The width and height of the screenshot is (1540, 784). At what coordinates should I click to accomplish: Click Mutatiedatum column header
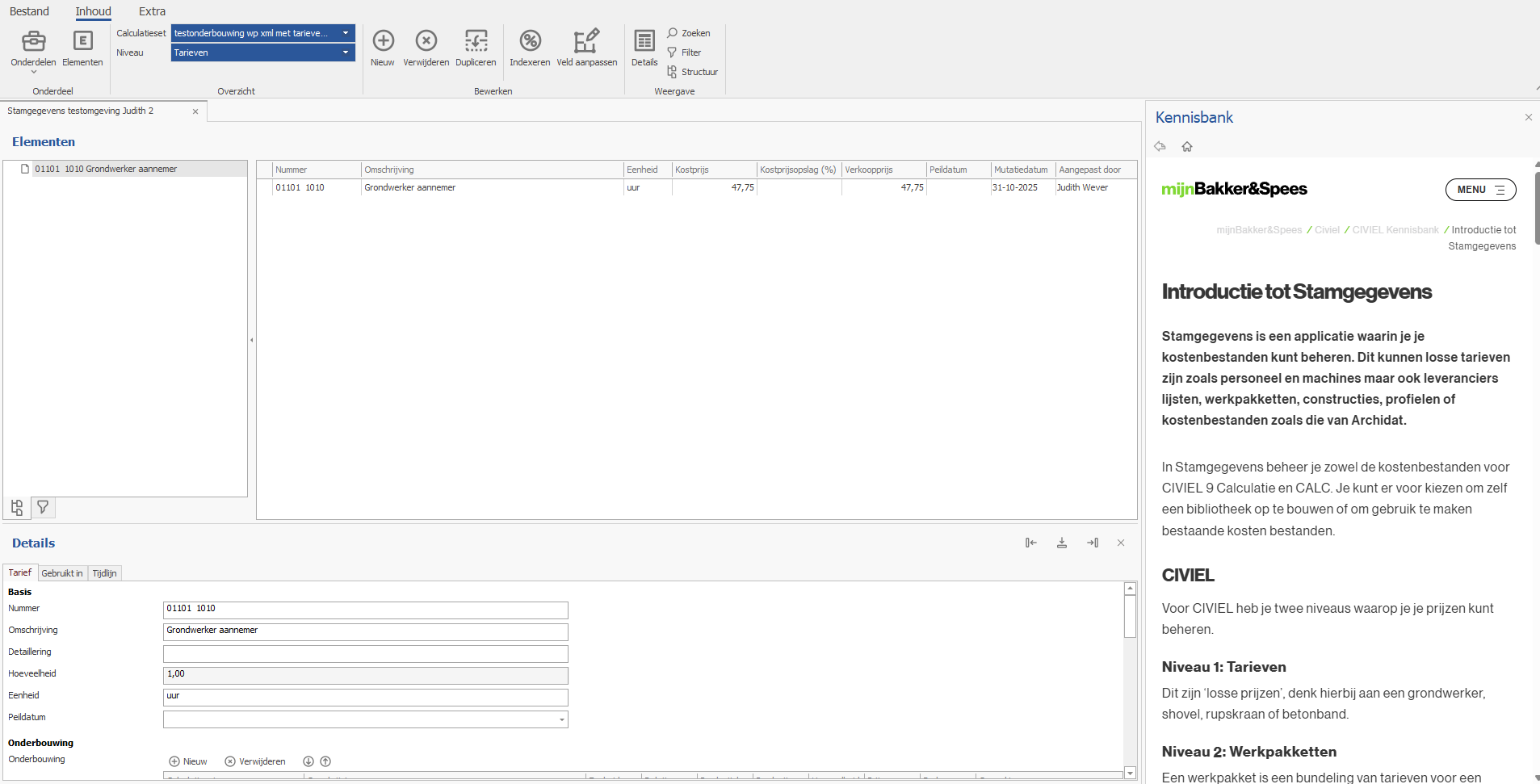[1023, 170]
